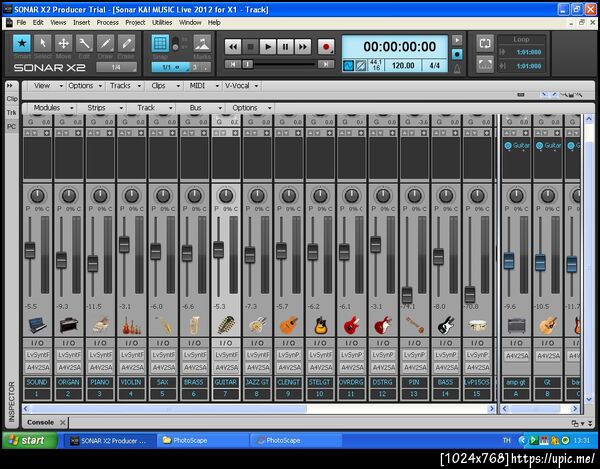The height and width of the screenshot is (469, 600).
Task: Toggle the metronome icon
Action: click(x=457, y=68)
